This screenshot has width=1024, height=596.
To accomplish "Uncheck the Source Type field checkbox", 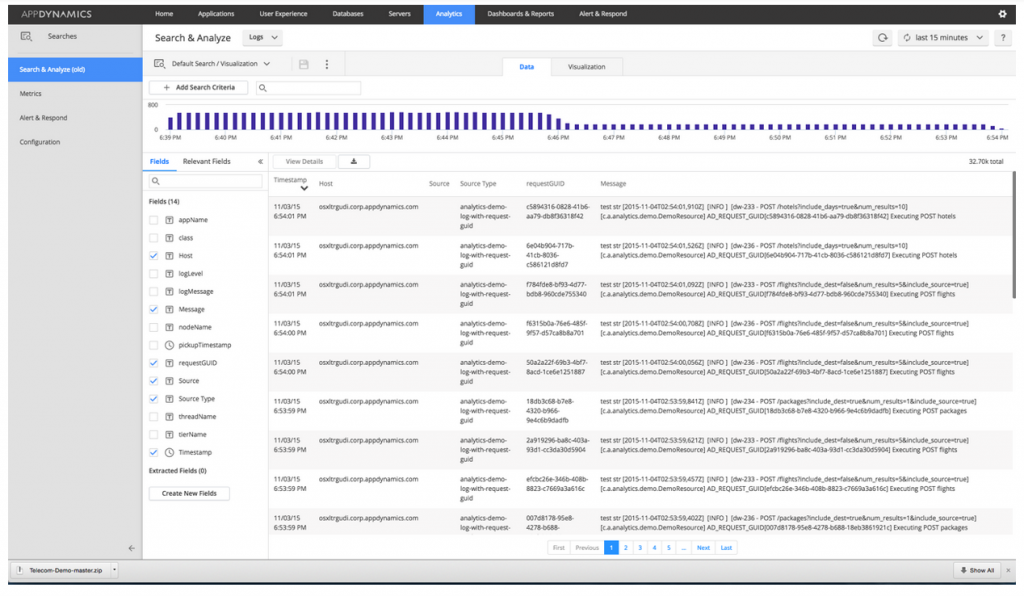I will 153,398.
